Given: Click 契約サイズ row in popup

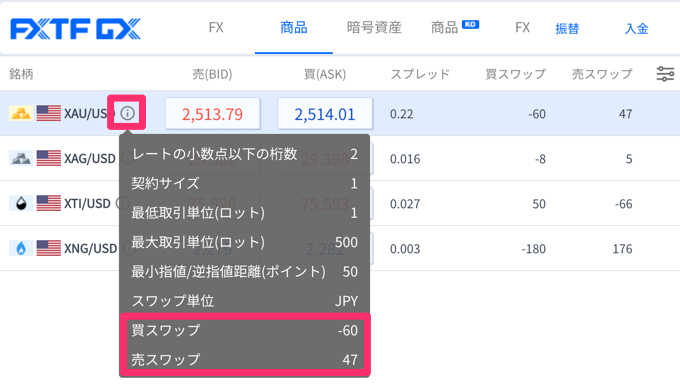Looking at the screenshot, I should pyautogui.click(x=245, y=183).
